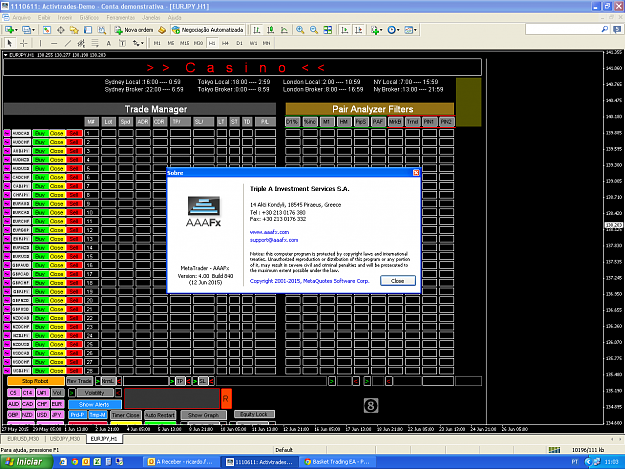Open the arrows objects dropdown
Viewport: 625px width, 469px height.
[138, 43]
